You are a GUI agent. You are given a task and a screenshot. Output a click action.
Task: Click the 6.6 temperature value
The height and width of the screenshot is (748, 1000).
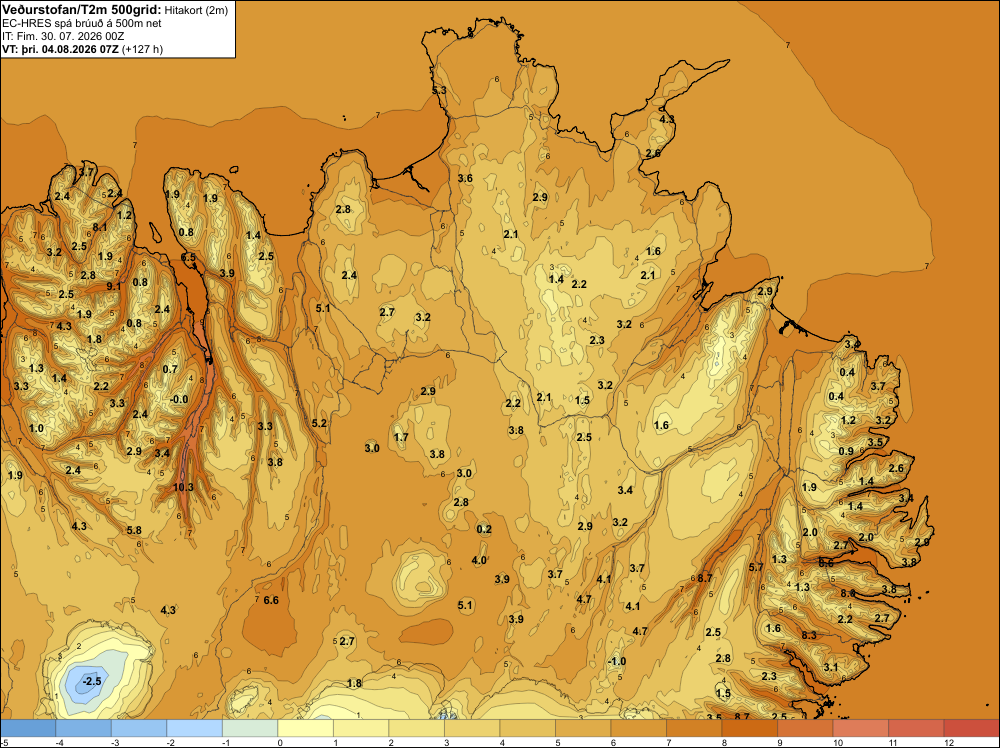(x=271, y=600)
